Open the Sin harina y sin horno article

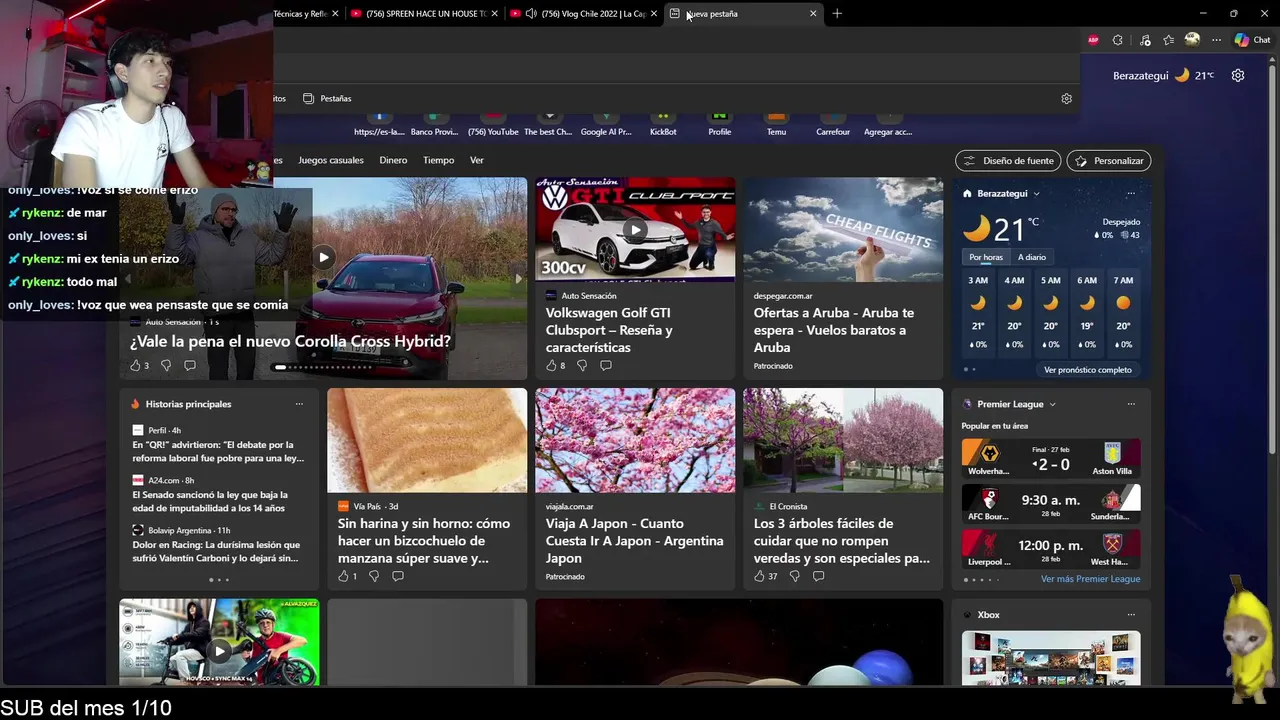click(424, 541)
